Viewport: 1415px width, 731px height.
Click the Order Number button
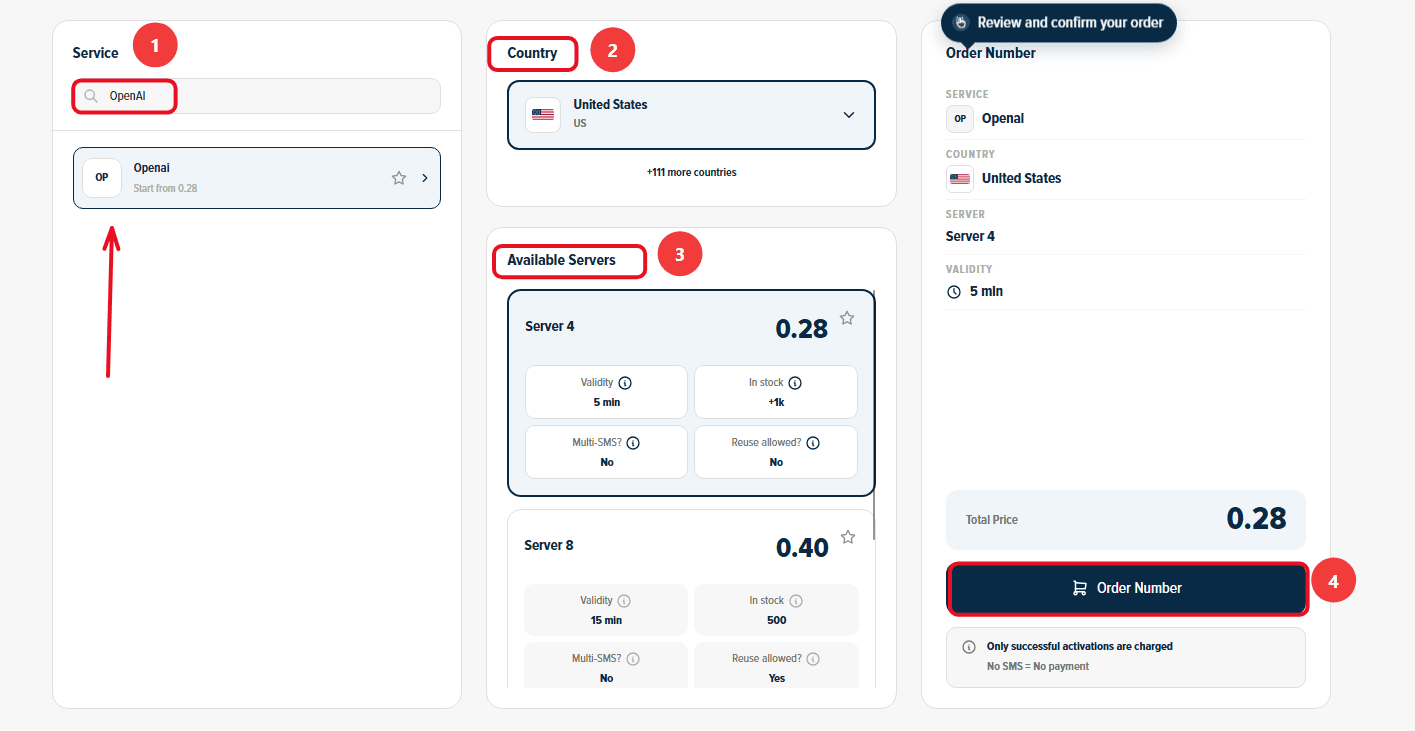1127,588
